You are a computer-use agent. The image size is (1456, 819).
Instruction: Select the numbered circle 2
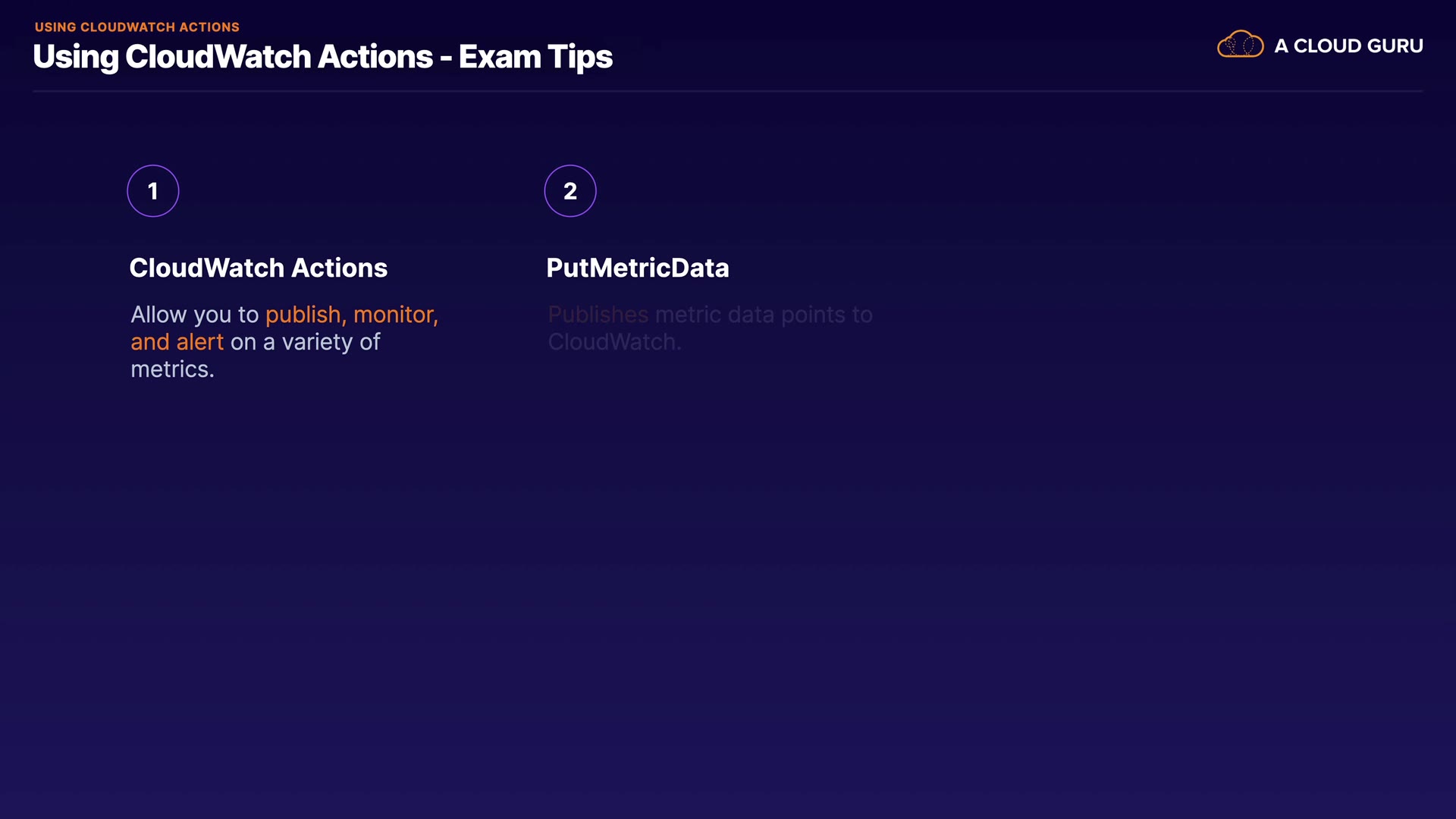pyautogui.click(x=570, y=191)
